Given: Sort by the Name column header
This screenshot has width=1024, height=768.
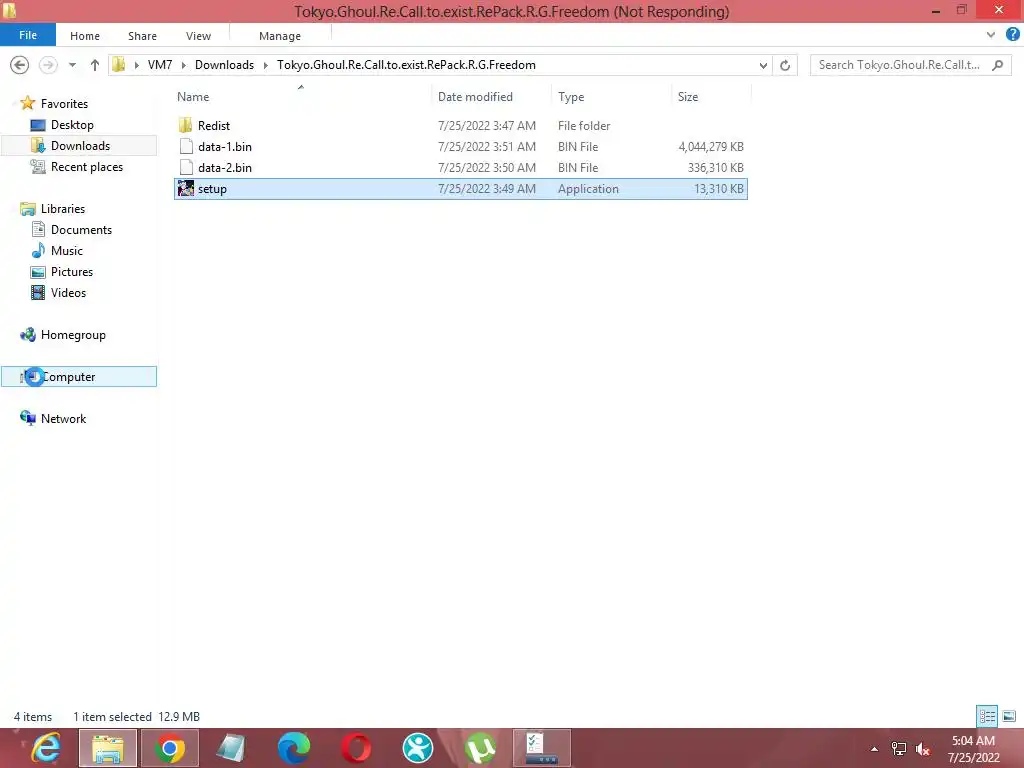Looking at the screenshot, I should 193,97.
